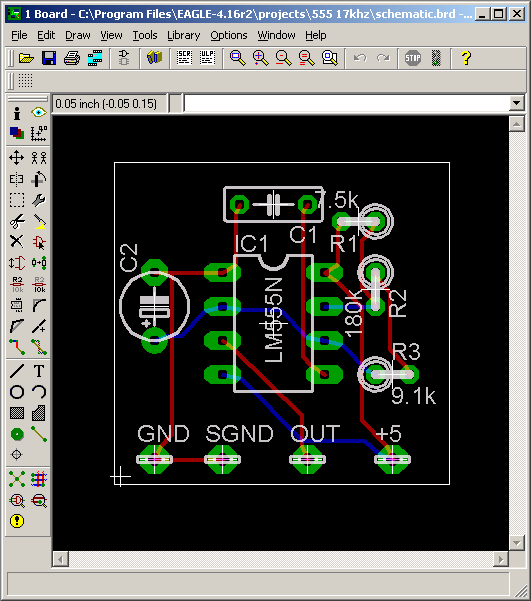The image size is (531, 601).
Task: Select the Polygon tool
Action: pos(39,413)
